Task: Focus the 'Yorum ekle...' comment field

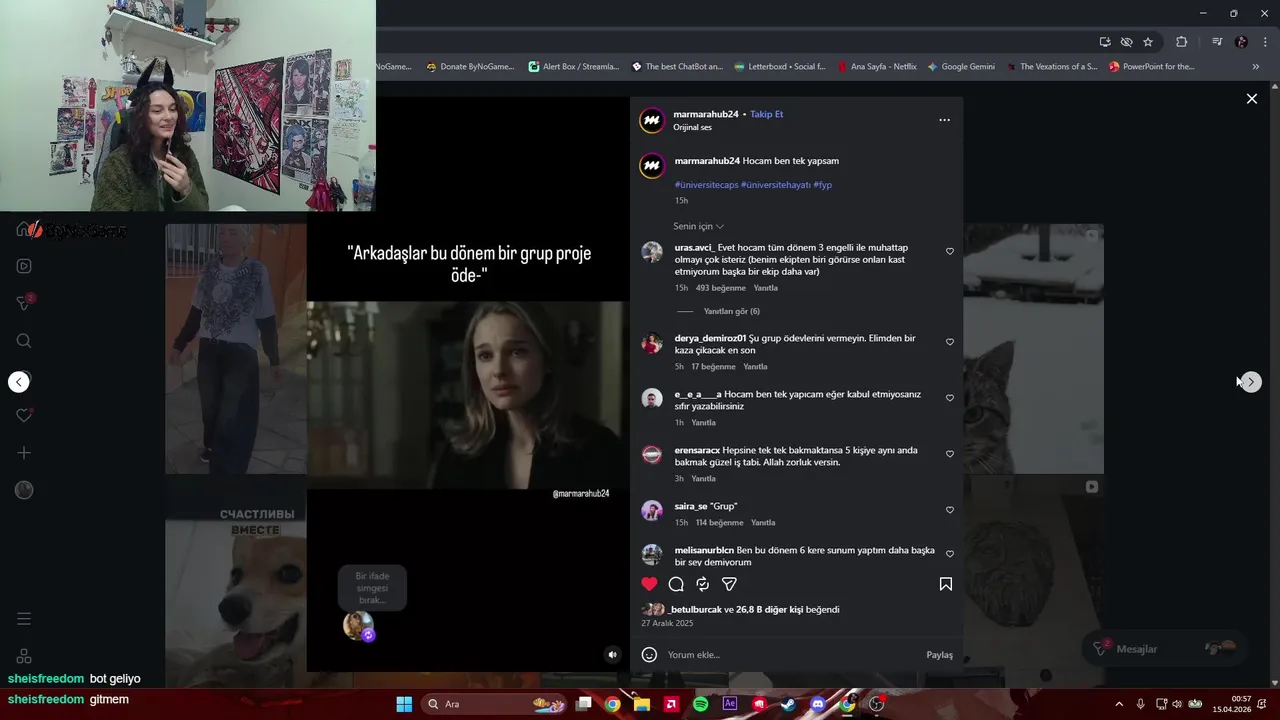Action: pyautogui.click(x=790, y=655)
